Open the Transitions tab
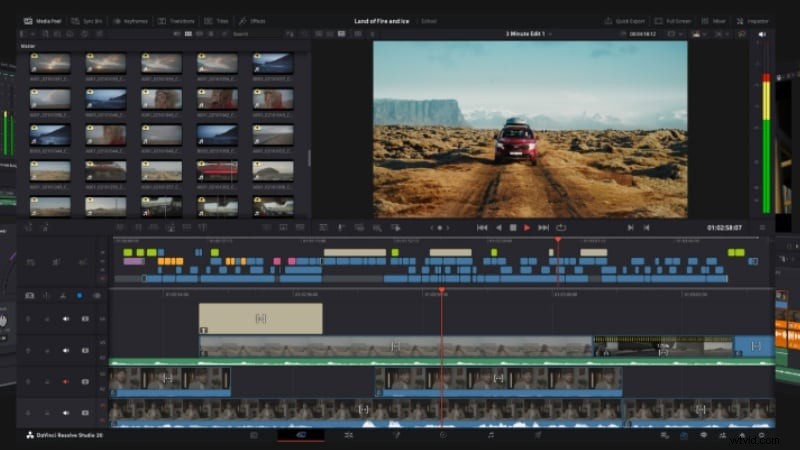Screen dimensions: 800x450 [x=176, y=21]
